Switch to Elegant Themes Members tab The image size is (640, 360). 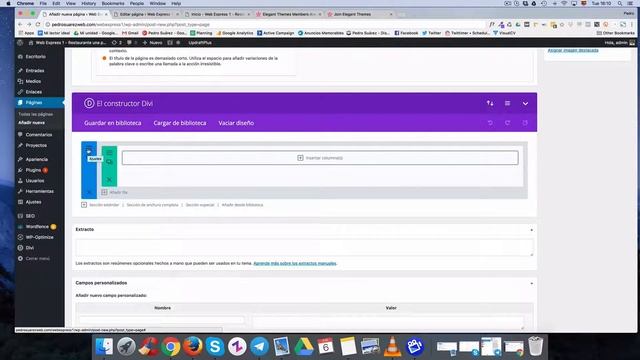click(288, 14)
